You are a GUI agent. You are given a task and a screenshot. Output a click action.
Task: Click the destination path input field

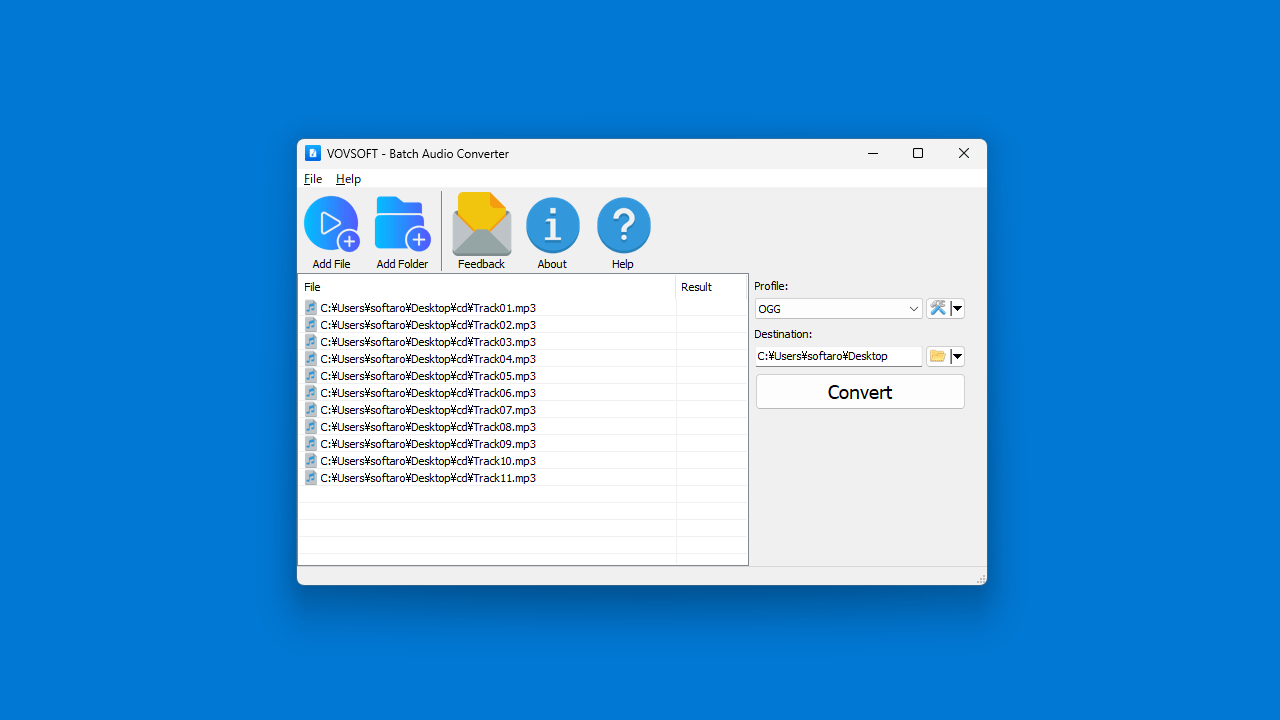coord(838,356)
